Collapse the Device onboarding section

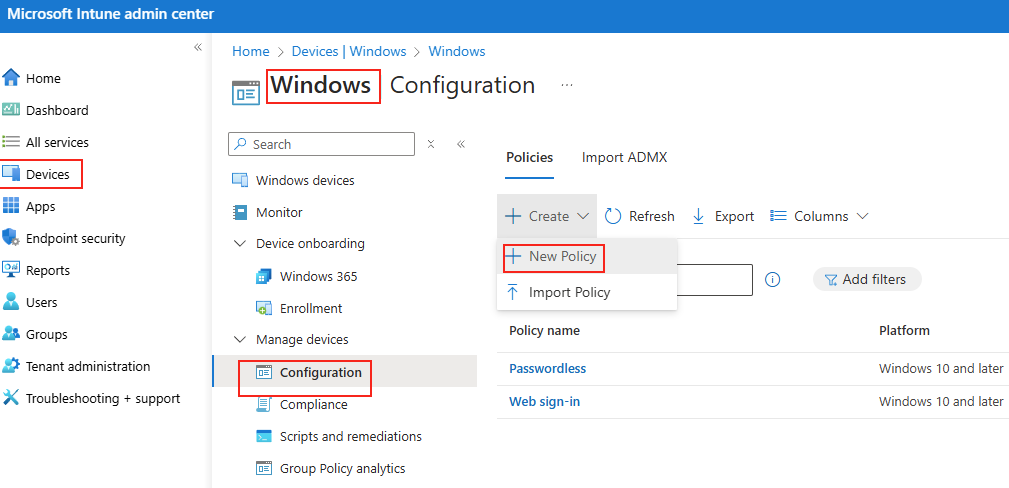click(240, 244)
